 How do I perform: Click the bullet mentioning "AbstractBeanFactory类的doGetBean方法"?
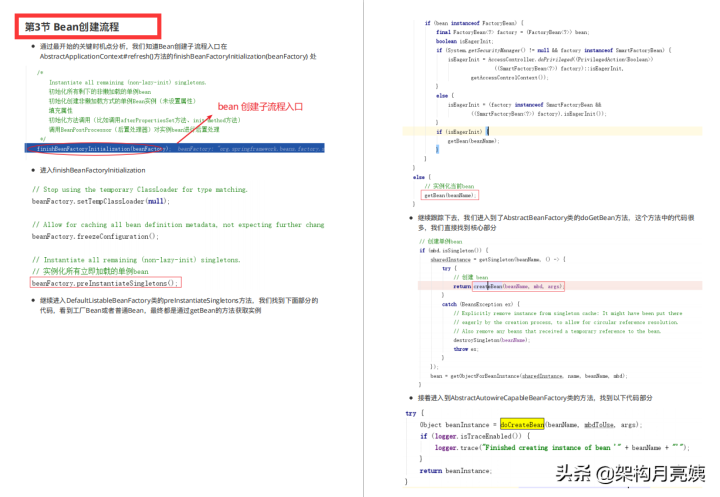pos(556,223)
